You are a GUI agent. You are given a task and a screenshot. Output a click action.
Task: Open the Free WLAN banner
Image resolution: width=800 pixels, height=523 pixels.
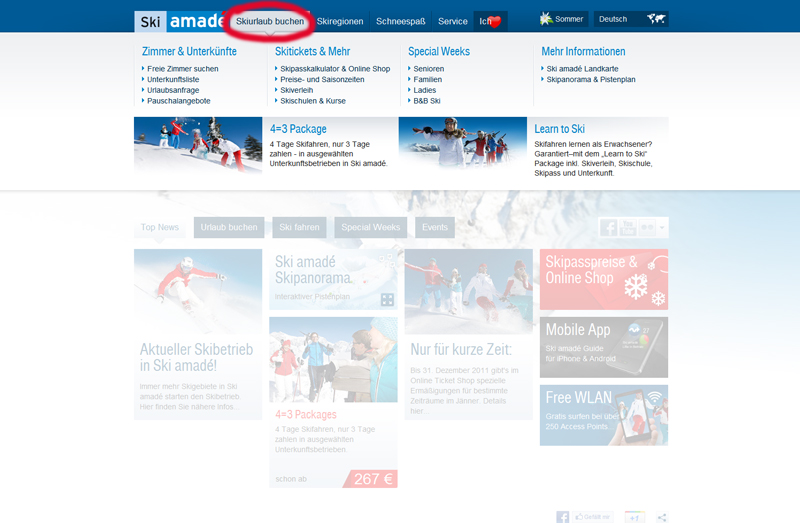pyautogui.click(x=604, y=415)
